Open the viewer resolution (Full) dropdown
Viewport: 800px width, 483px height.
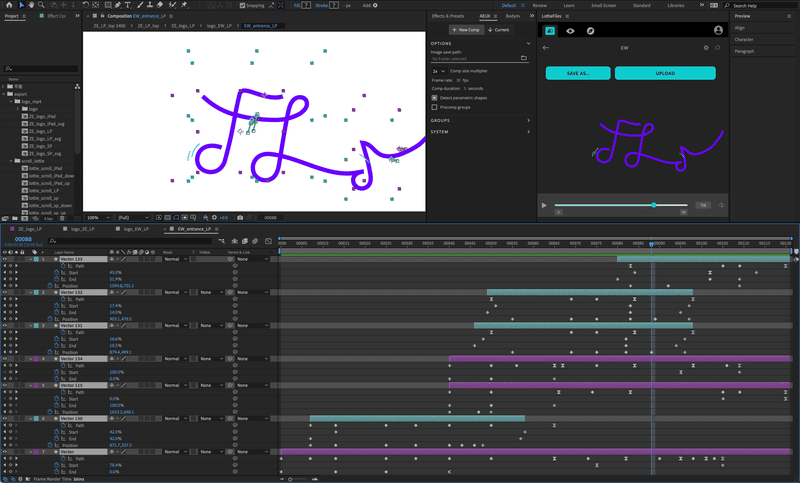pyautogui.click(x=133, y=217)
